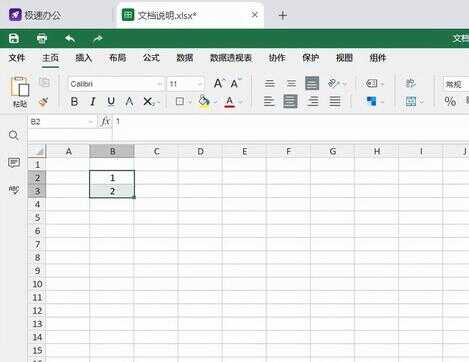Open the borders dropdown arrow
This screenshot has height=362, width=469.
click(x=190, y=102)
